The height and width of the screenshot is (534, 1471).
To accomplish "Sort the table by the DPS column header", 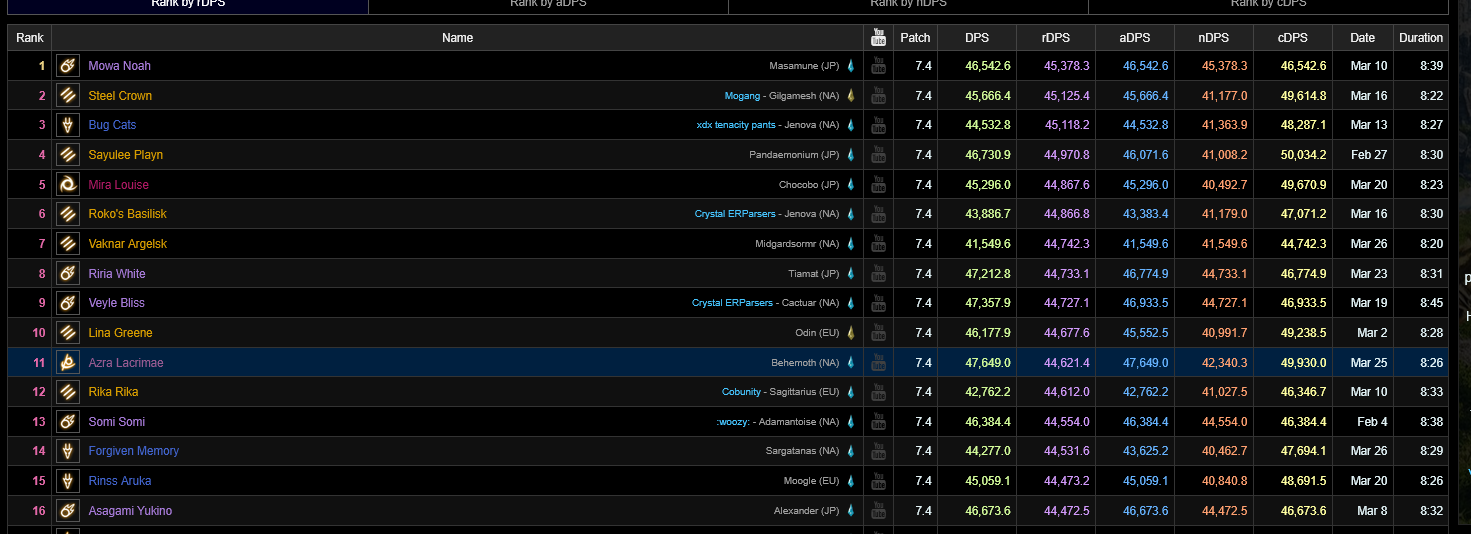I will tap(977, 38).
